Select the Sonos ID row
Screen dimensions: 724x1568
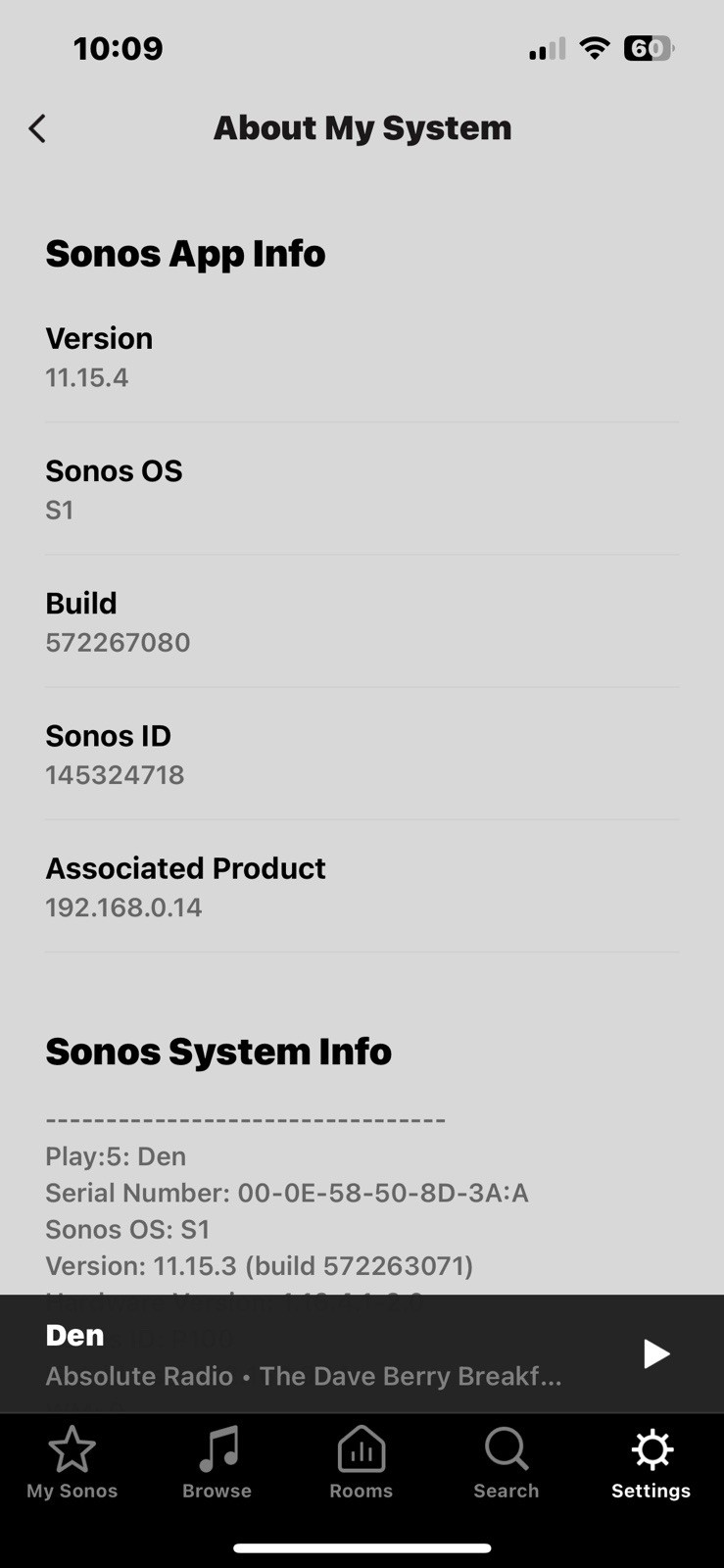[x=362, y=754]
